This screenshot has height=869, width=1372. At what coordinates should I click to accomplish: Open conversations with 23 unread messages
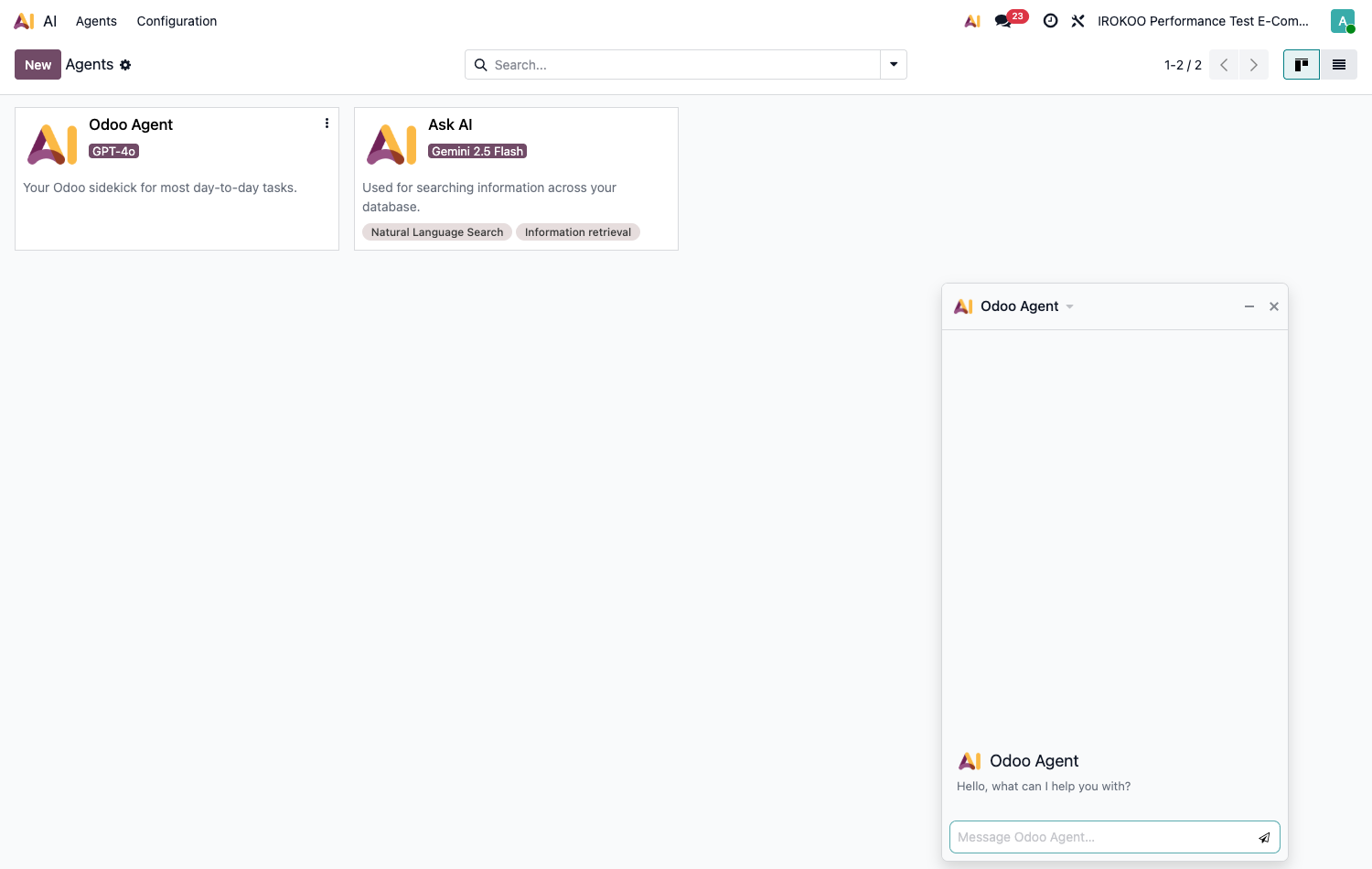[x=1010, y=20]
